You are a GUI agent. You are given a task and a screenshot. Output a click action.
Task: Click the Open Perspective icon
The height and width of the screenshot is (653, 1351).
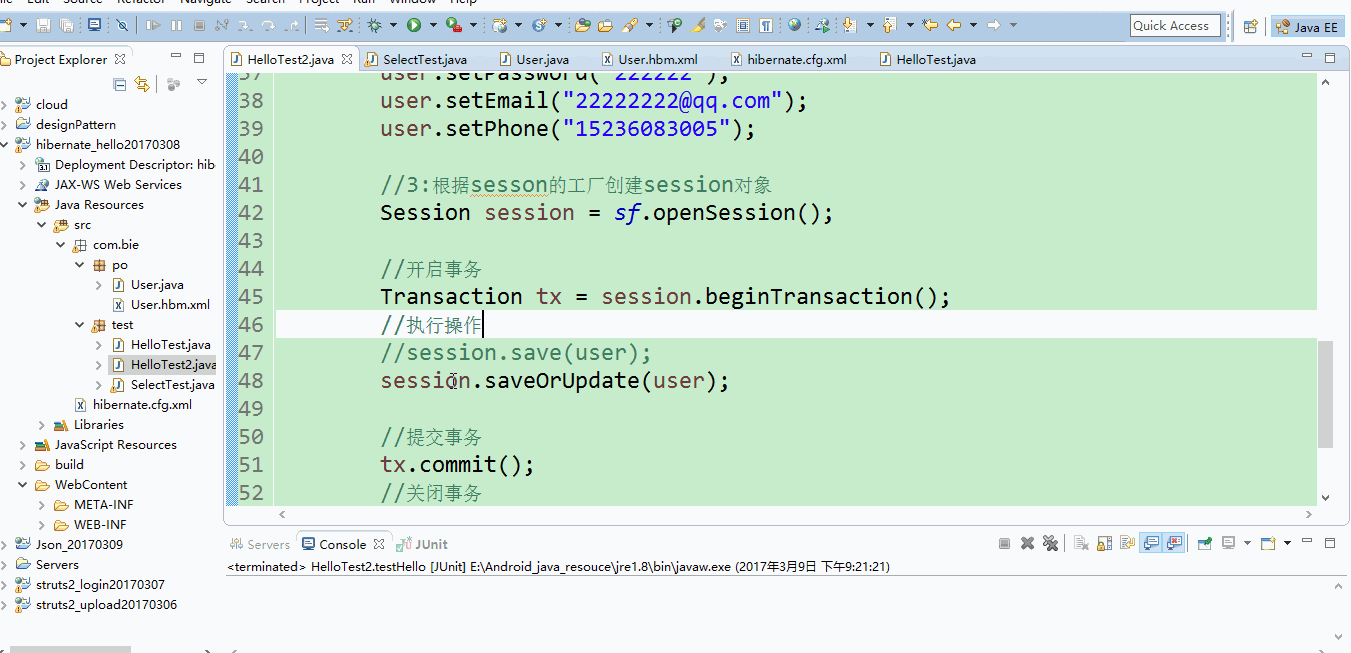[x=1250, y=27]
